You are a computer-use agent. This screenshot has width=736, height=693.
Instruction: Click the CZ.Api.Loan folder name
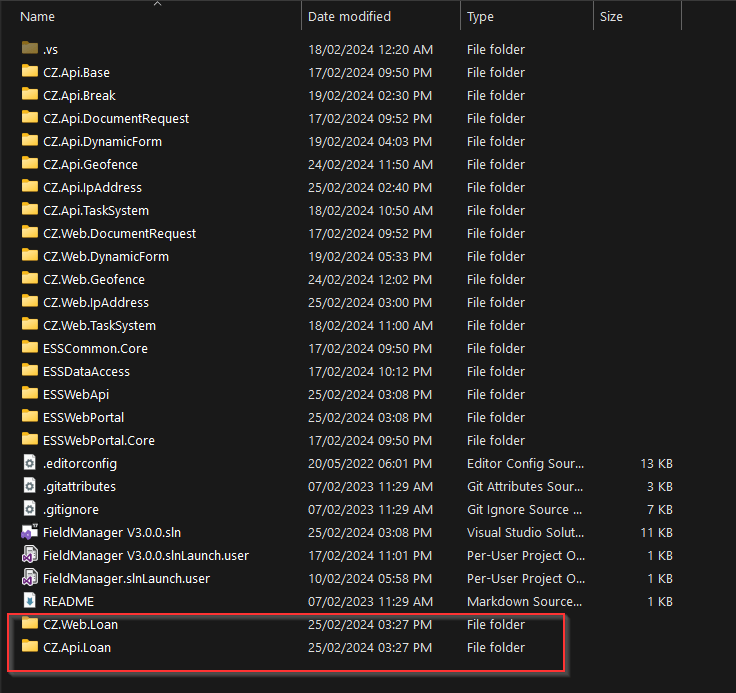77,647
